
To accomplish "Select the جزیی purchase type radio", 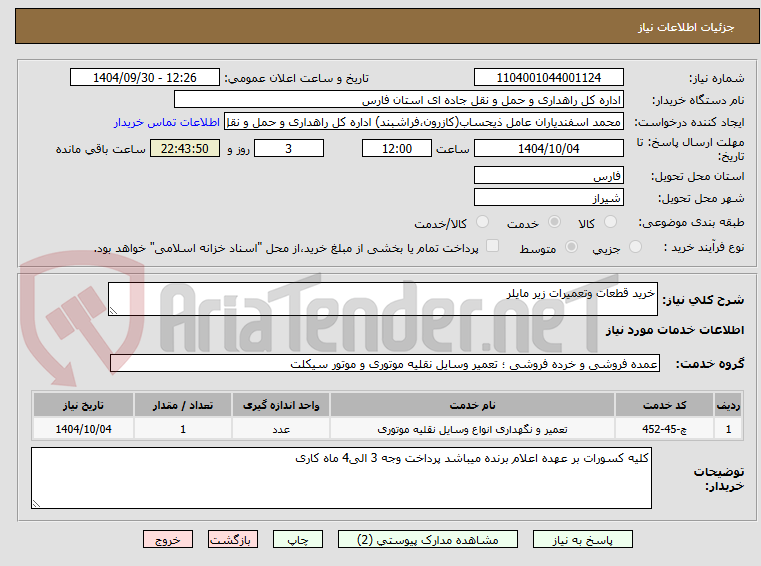I will click(x=635, y=247).
